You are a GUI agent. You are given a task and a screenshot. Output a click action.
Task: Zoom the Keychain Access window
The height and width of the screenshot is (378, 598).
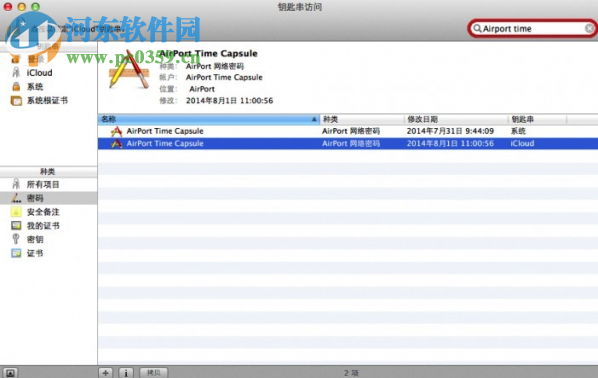point(35,6)
